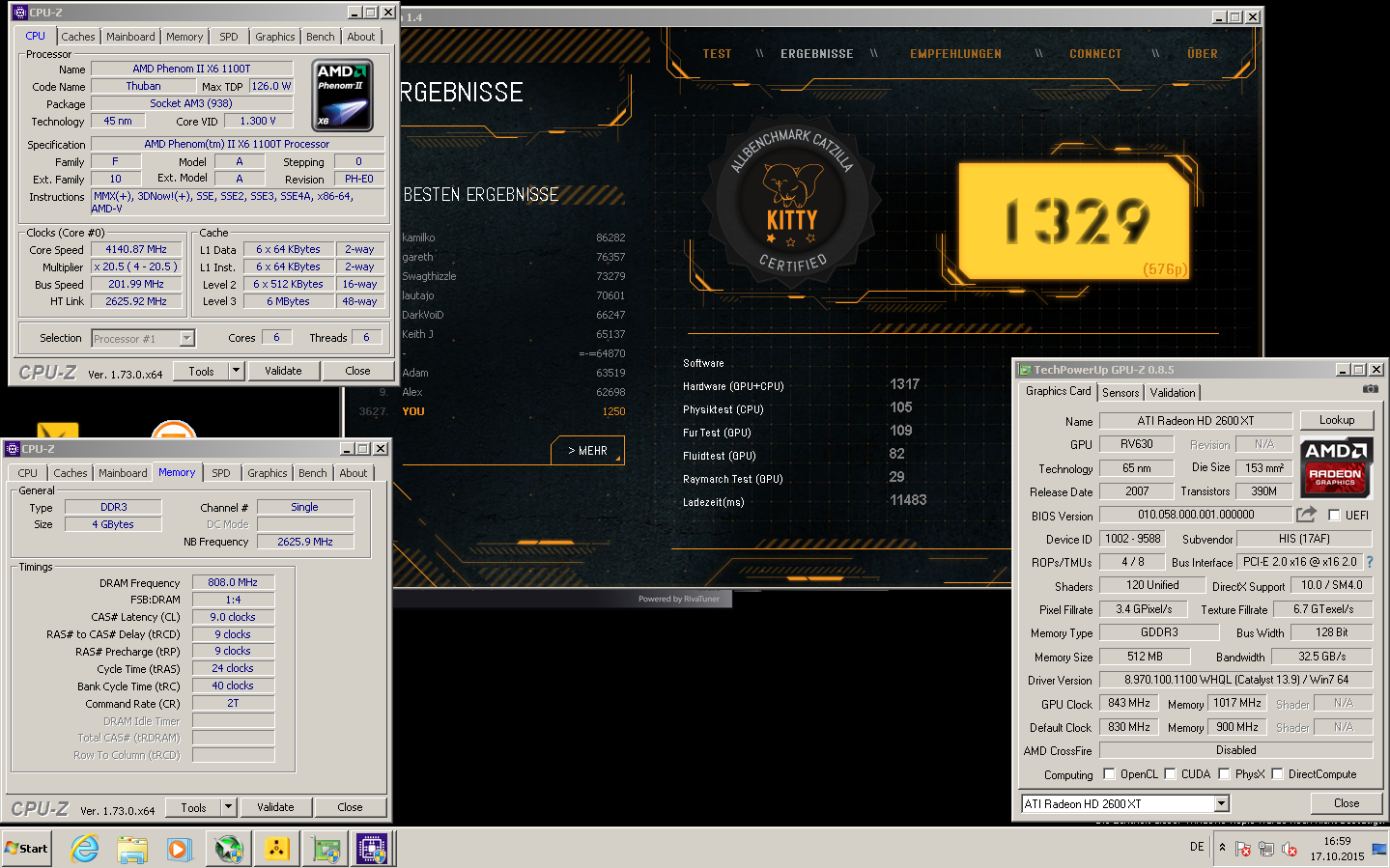Open the Windows Start button
Image resolution: width=1390 pixels, height=868 pixels.
click(x=26, y=849)
